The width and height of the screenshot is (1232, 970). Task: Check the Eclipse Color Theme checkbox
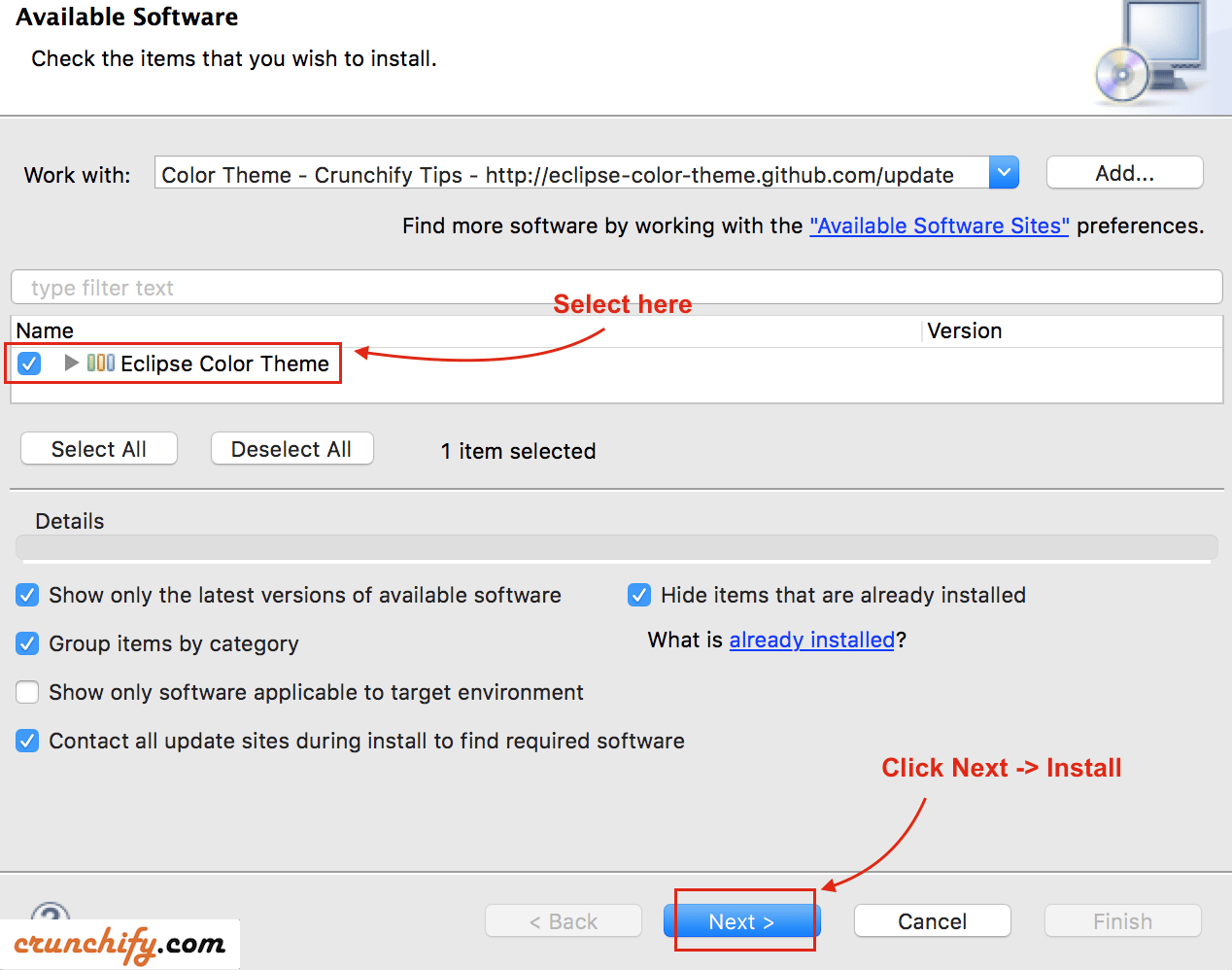click(x=29, y=364)
